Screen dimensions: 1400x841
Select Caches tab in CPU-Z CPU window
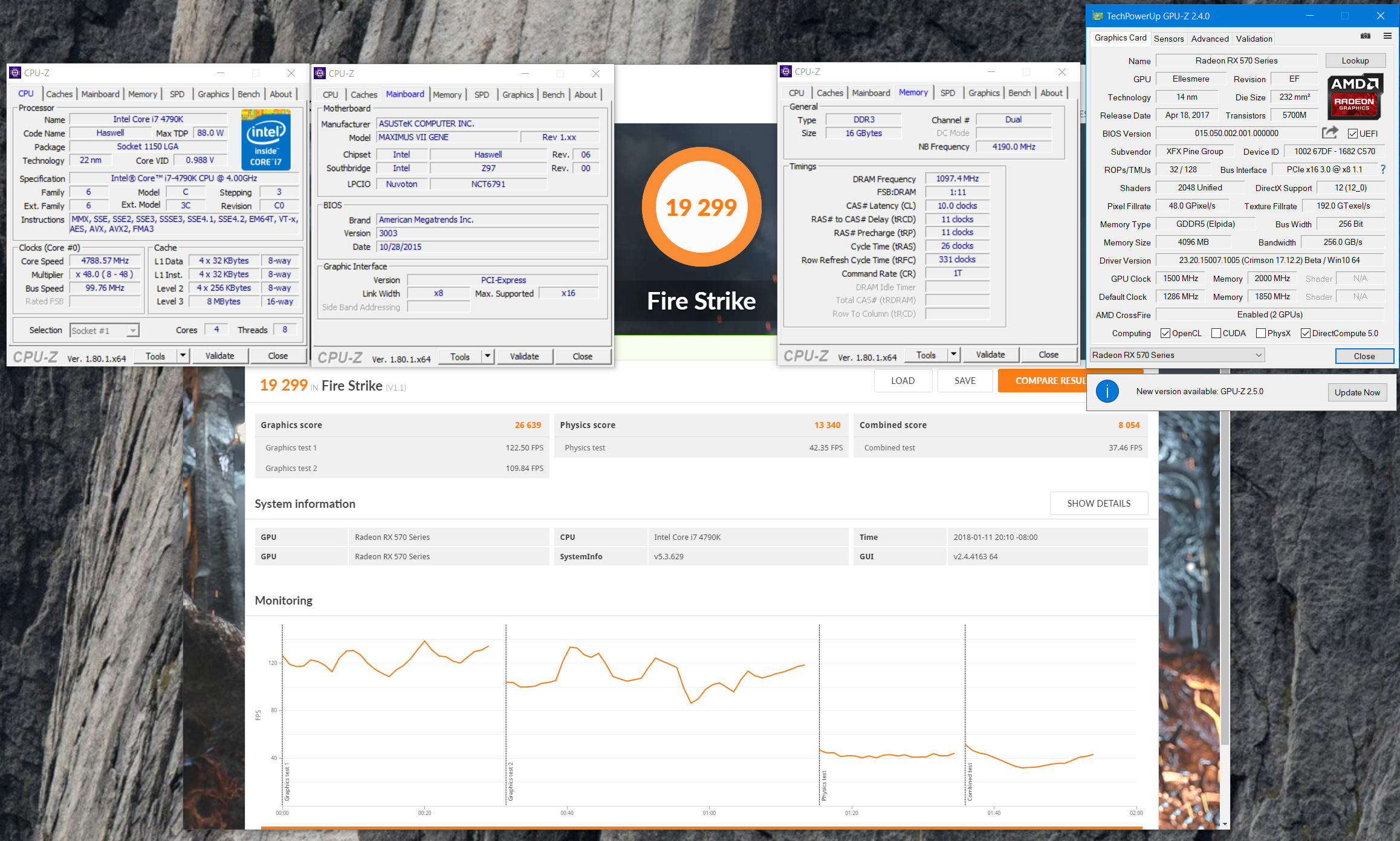59,94
